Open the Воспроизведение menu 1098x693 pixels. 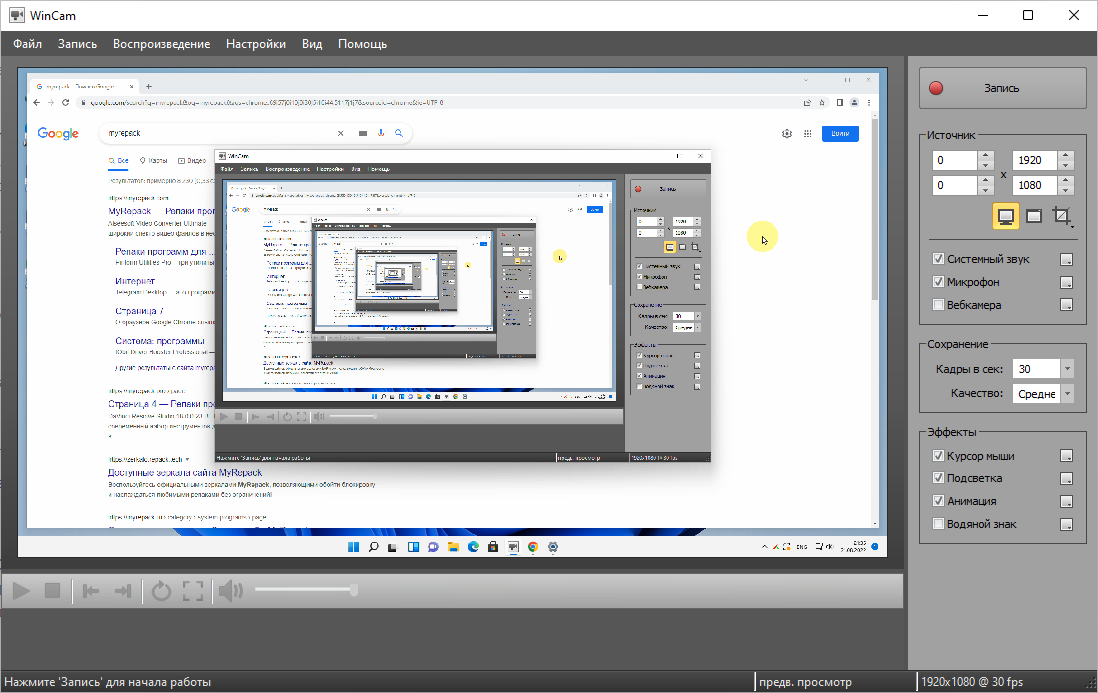point(161,44)
